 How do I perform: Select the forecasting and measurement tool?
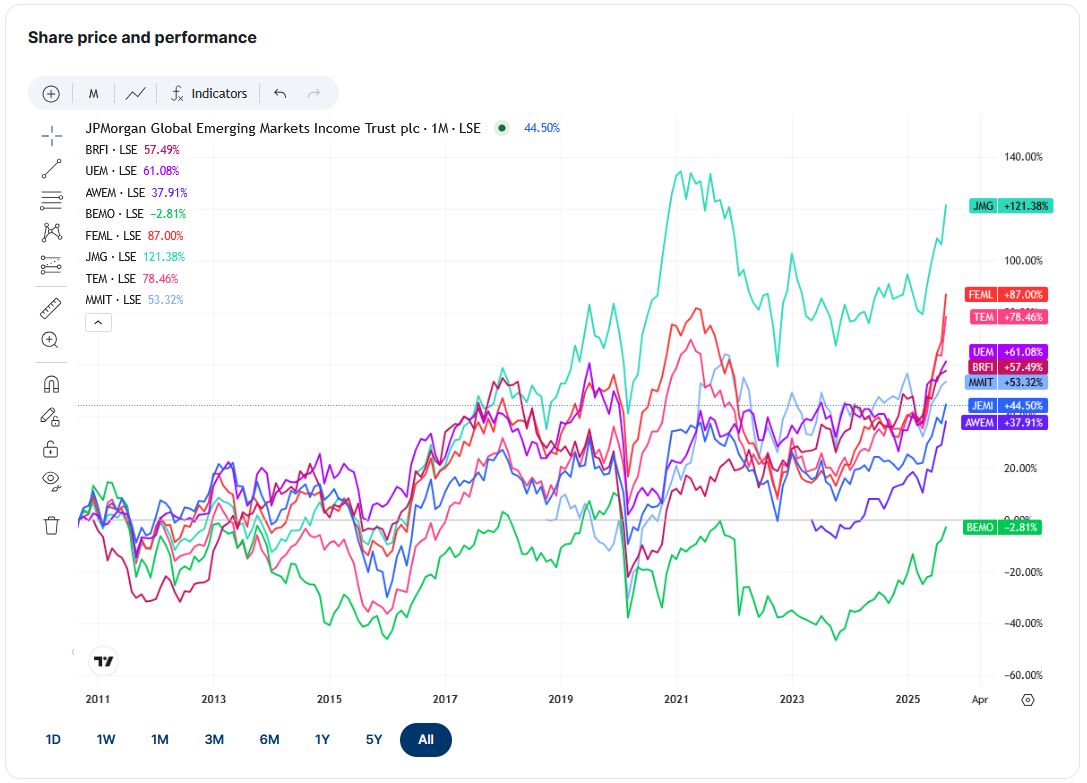click(x=51, y=264)
